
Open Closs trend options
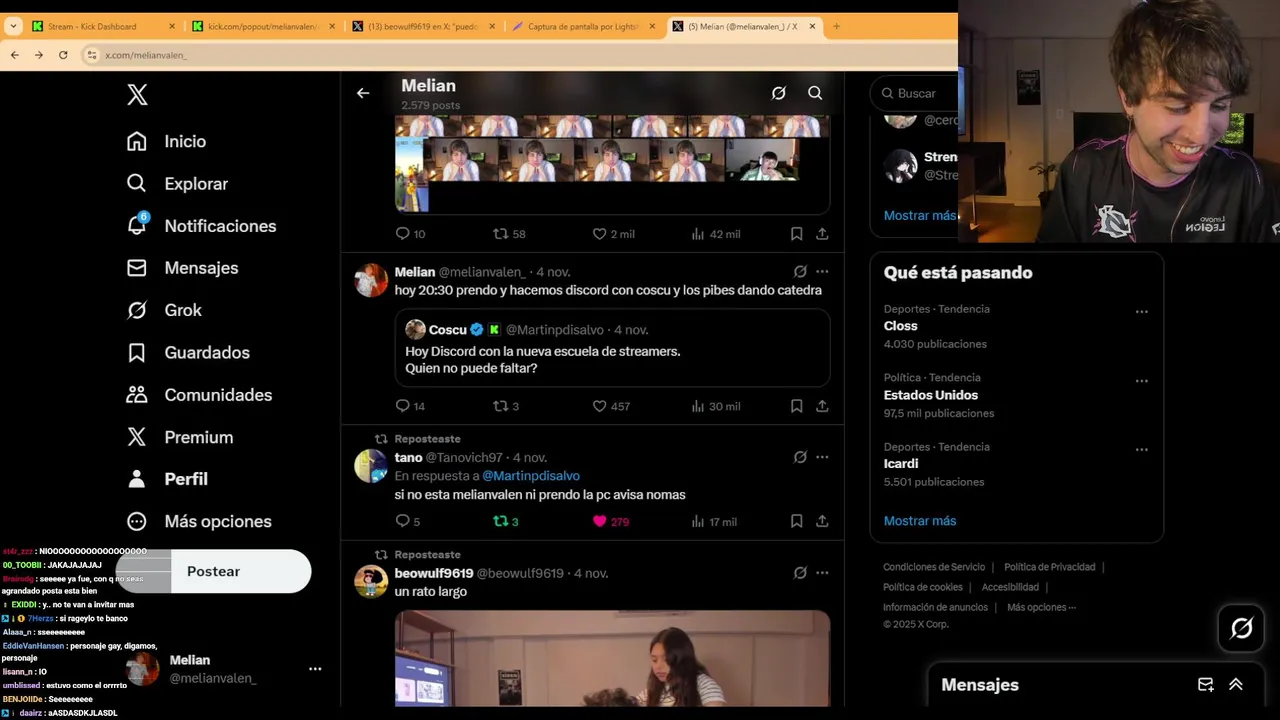click(1141, 311)
